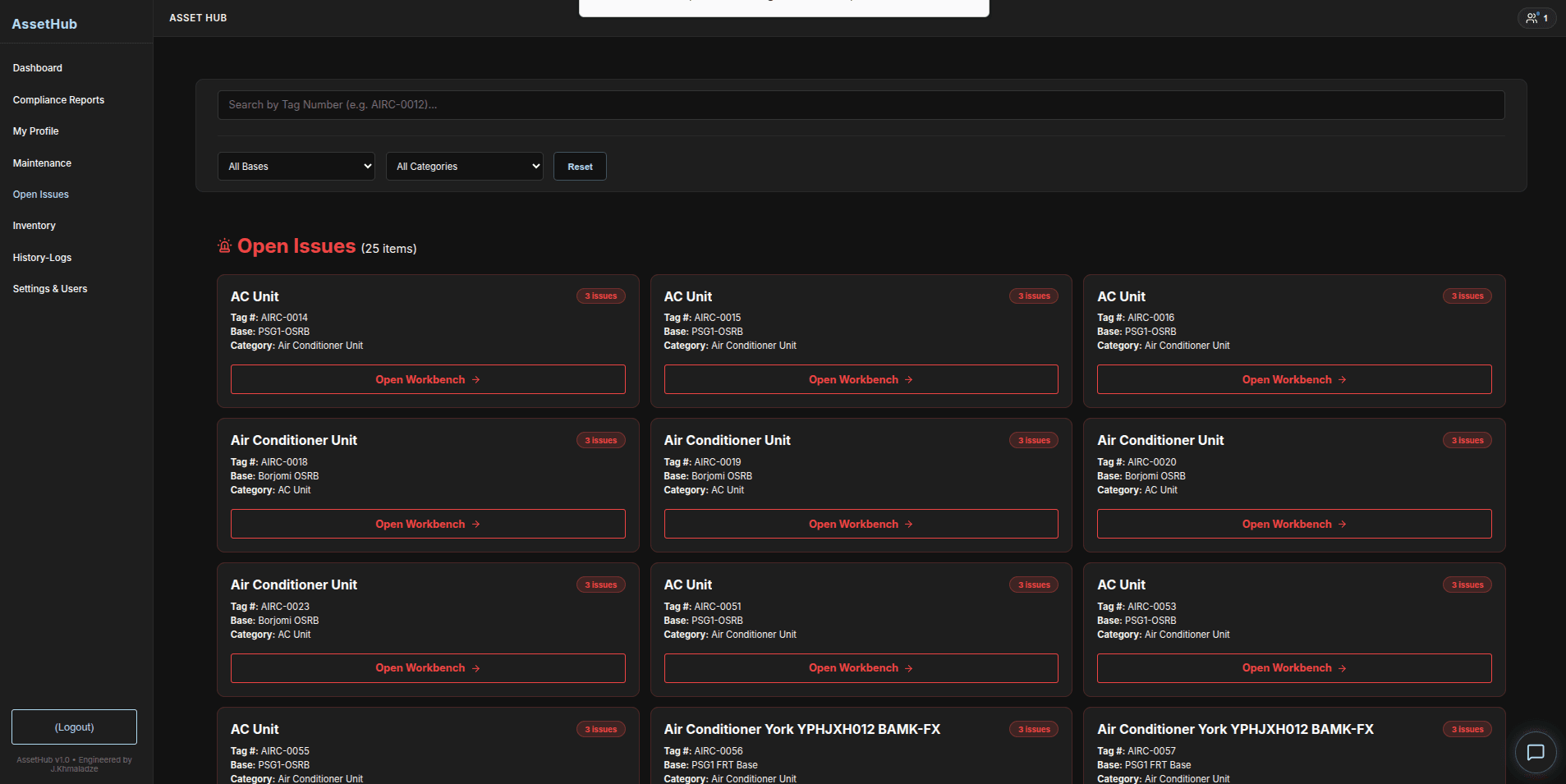The height and width of the screenshot is (784, 1566).
Task: Open History-Logs in sidebar
Action: tap(42, 258)
